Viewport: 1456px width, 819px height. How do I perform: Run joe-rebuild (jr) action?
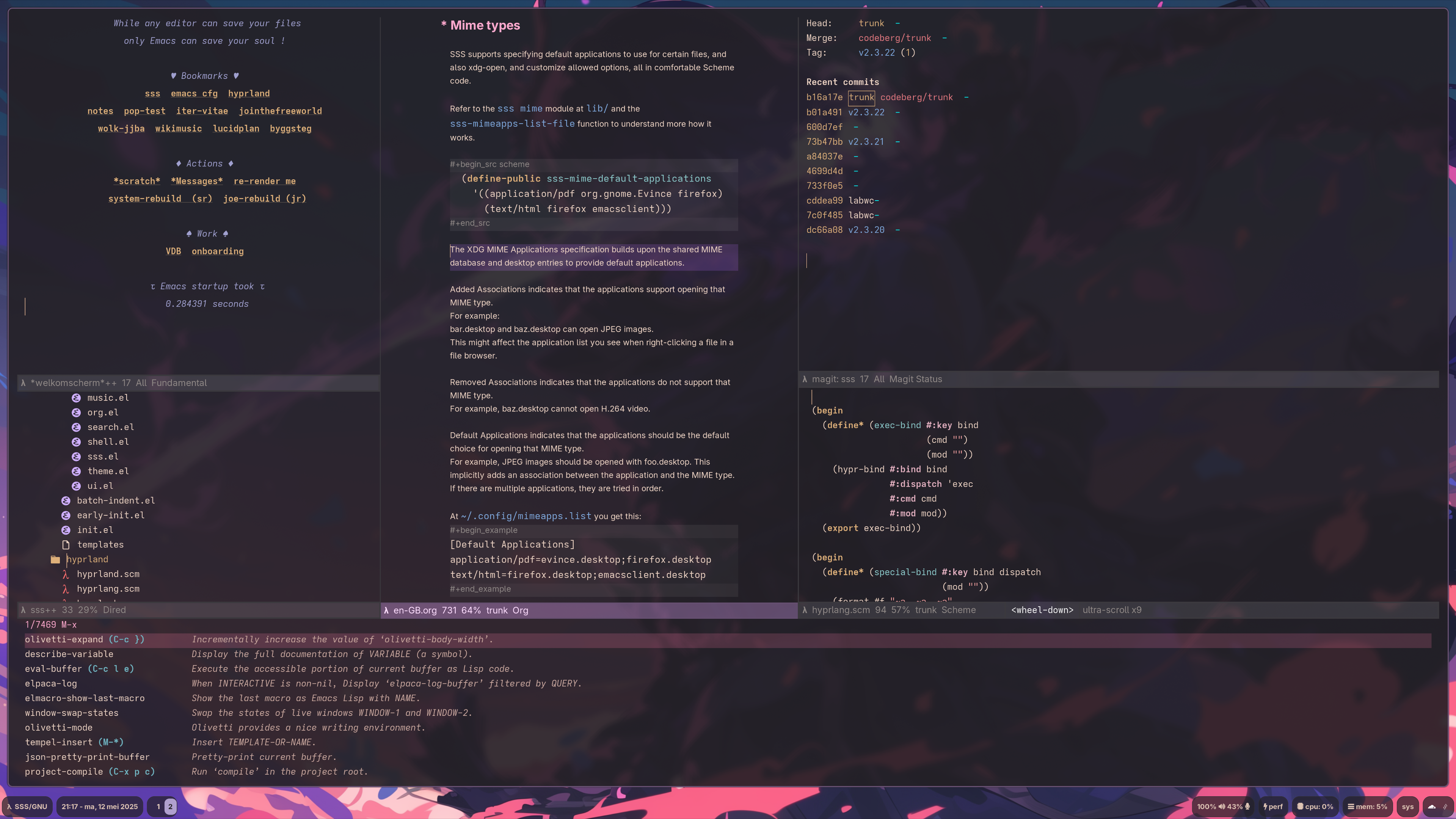[x=265, y=199]
